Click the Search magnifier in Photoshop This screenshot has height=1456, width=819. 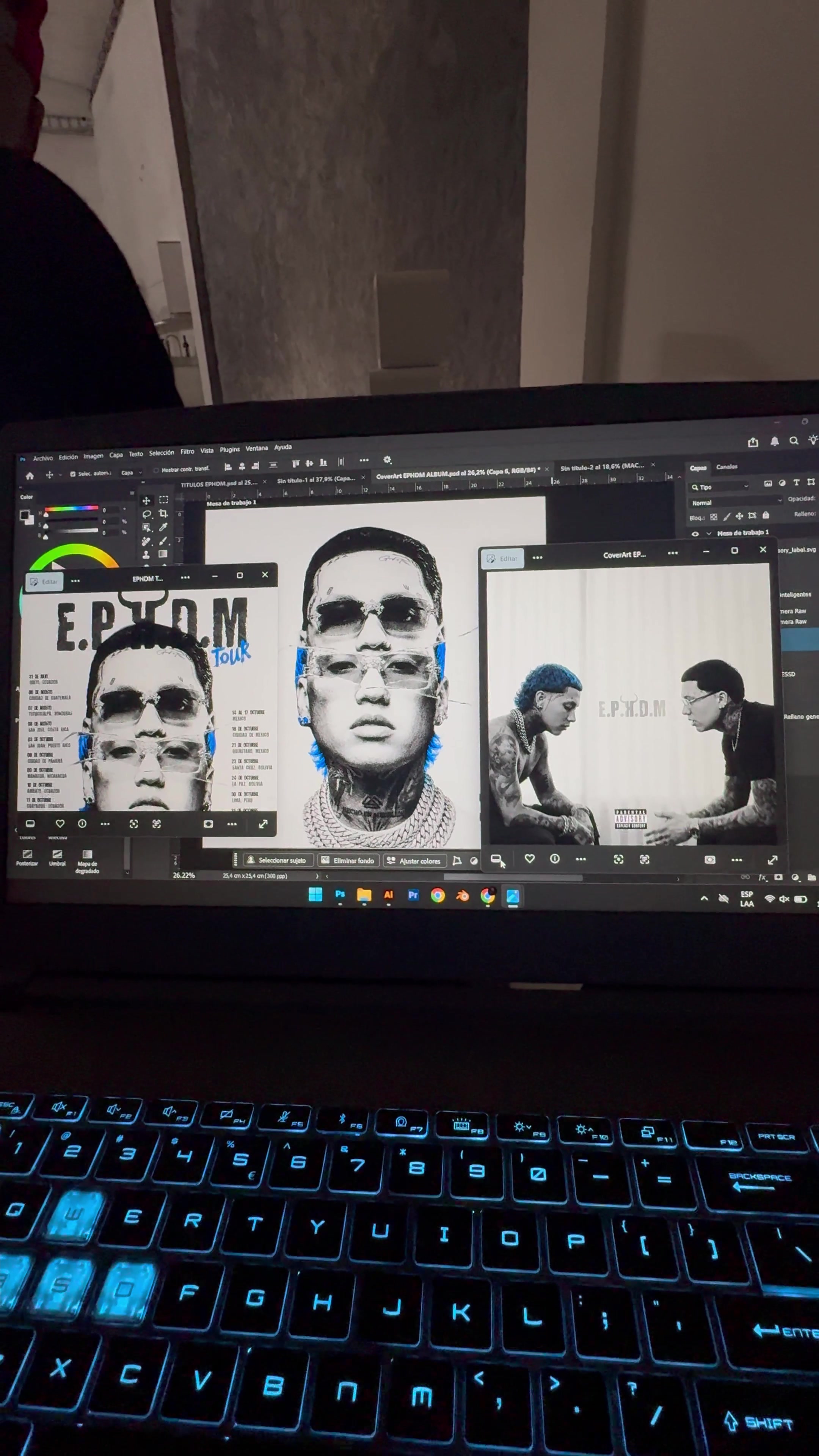794,441
